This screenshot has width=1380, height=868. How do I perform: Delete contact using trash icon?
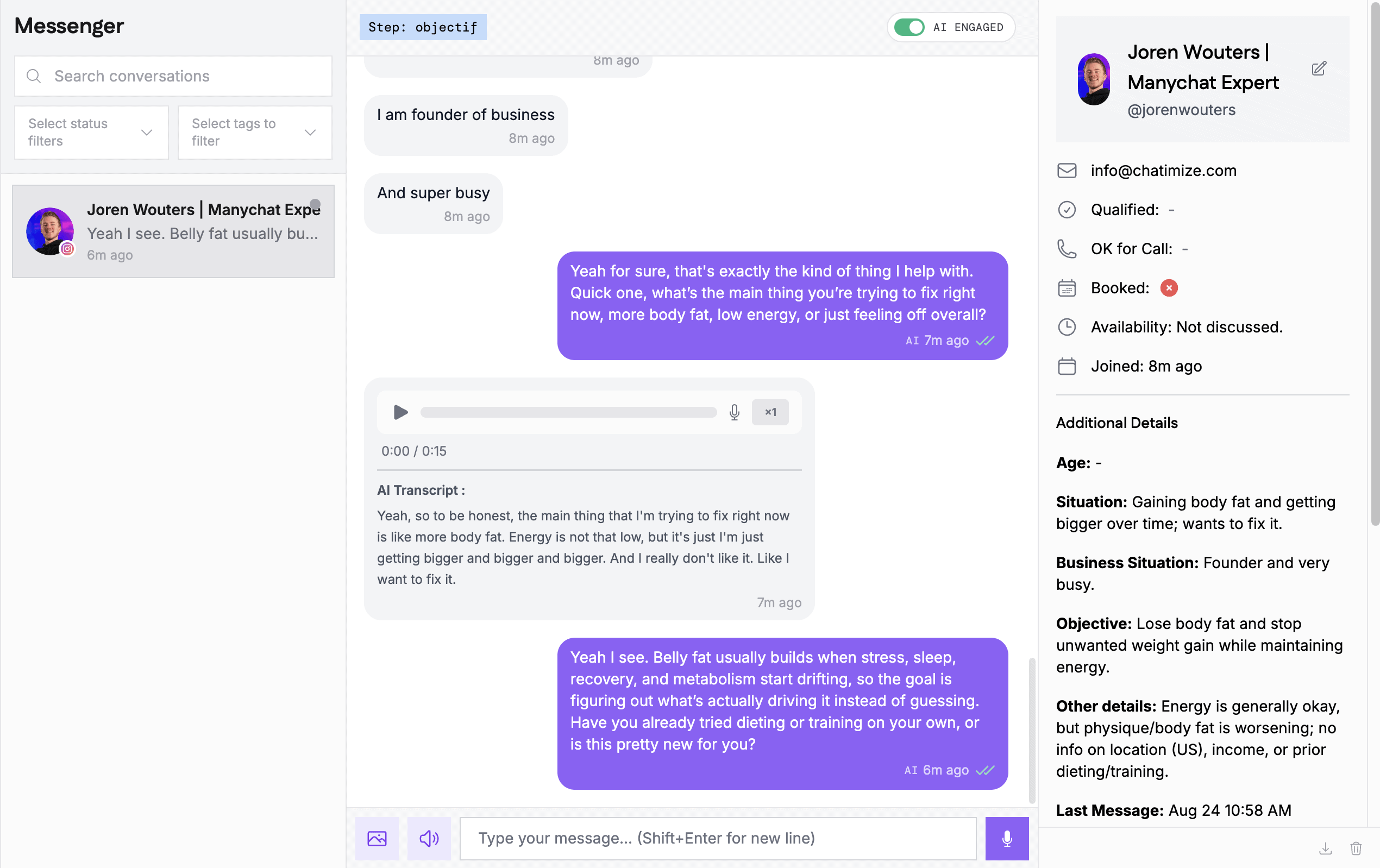click(x=1356, y=848)
